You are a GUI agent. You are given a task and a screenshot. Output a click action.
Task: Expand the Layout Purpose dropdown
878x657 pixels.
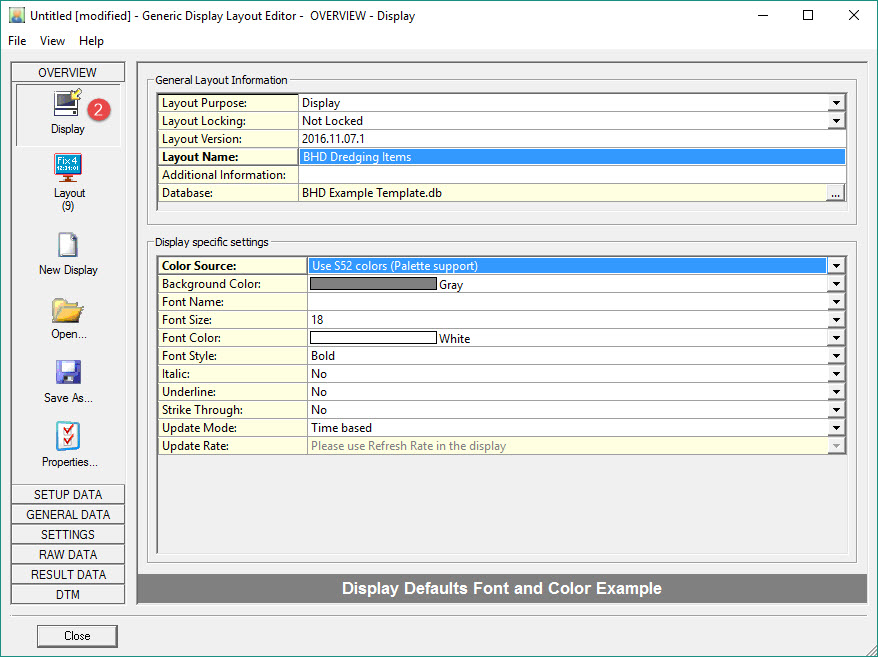836,103
